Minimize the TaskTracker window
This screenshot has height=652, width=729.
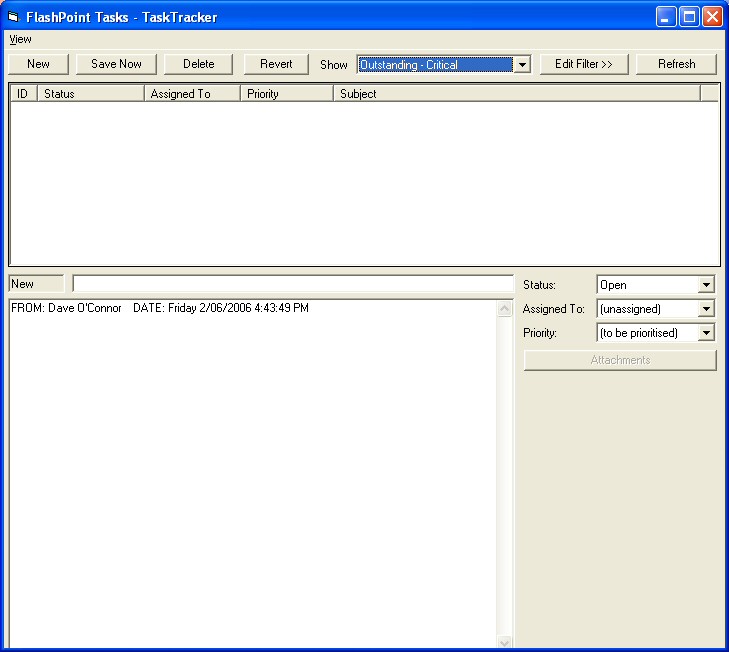coord(666,17)
